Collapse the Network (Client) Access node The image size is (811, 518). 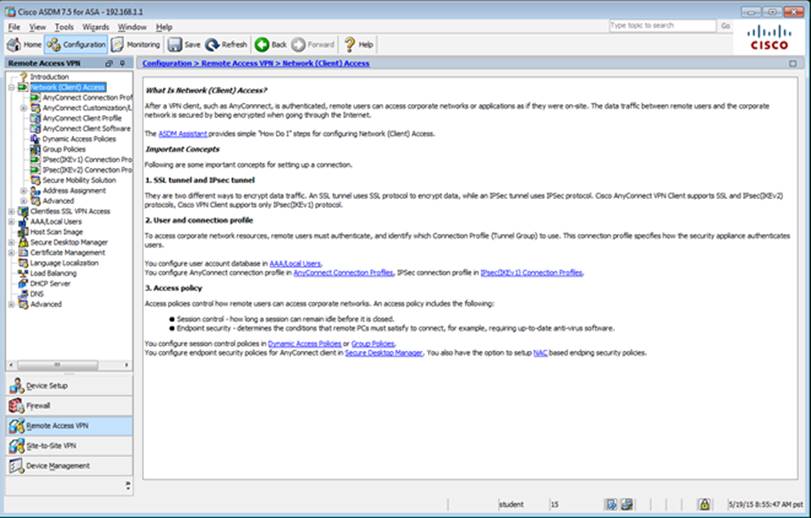[11, 87]
